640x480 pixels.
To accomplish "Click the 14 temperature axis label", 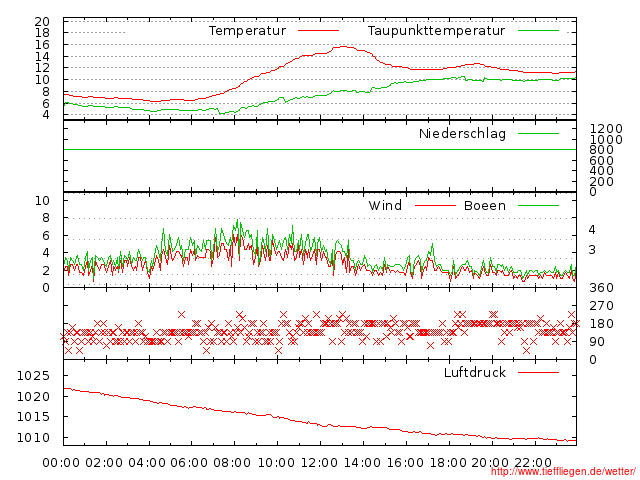I will (42, 56).
